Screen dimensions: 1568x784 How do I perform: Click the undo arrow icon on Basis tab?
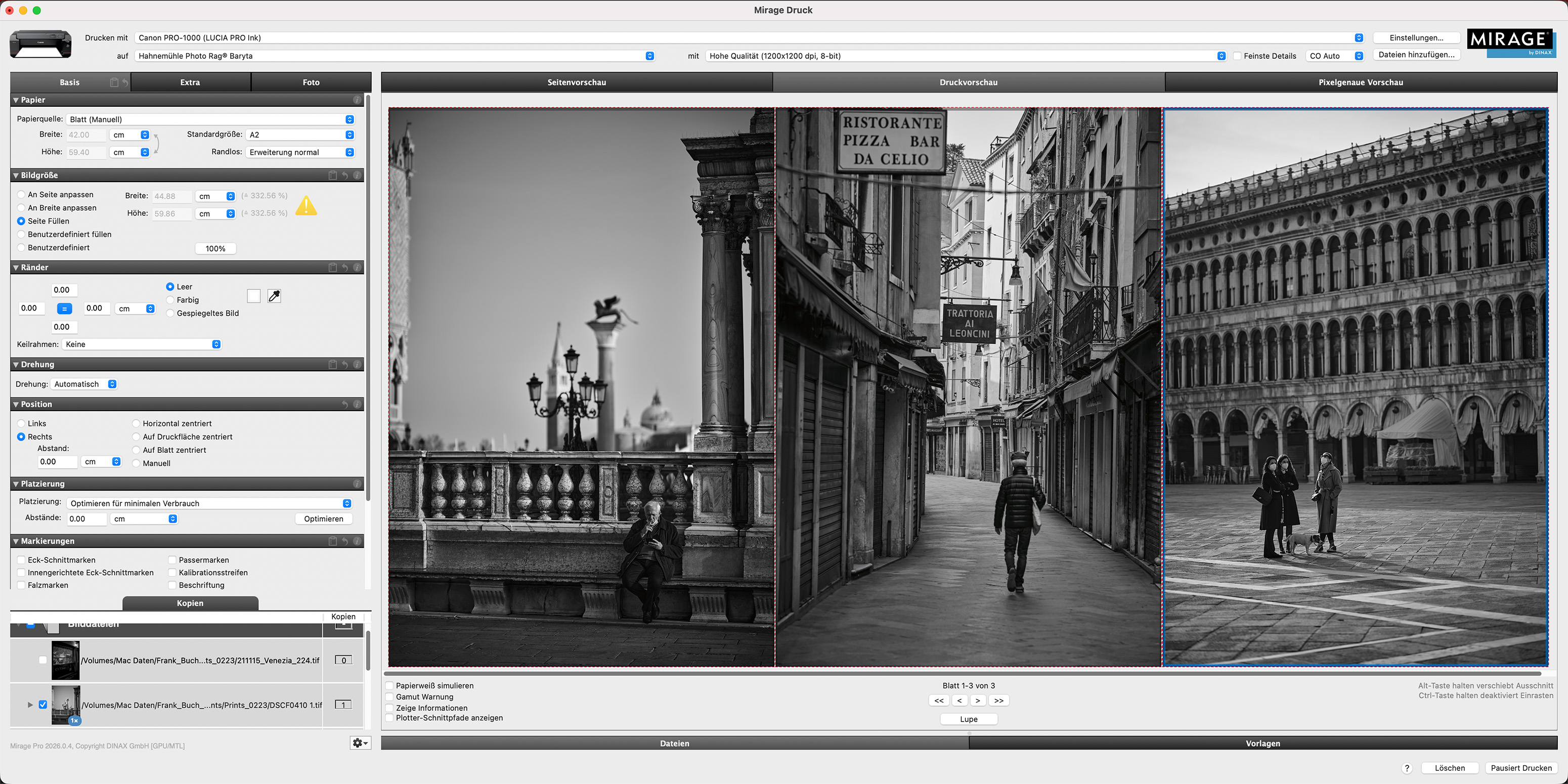125,82
